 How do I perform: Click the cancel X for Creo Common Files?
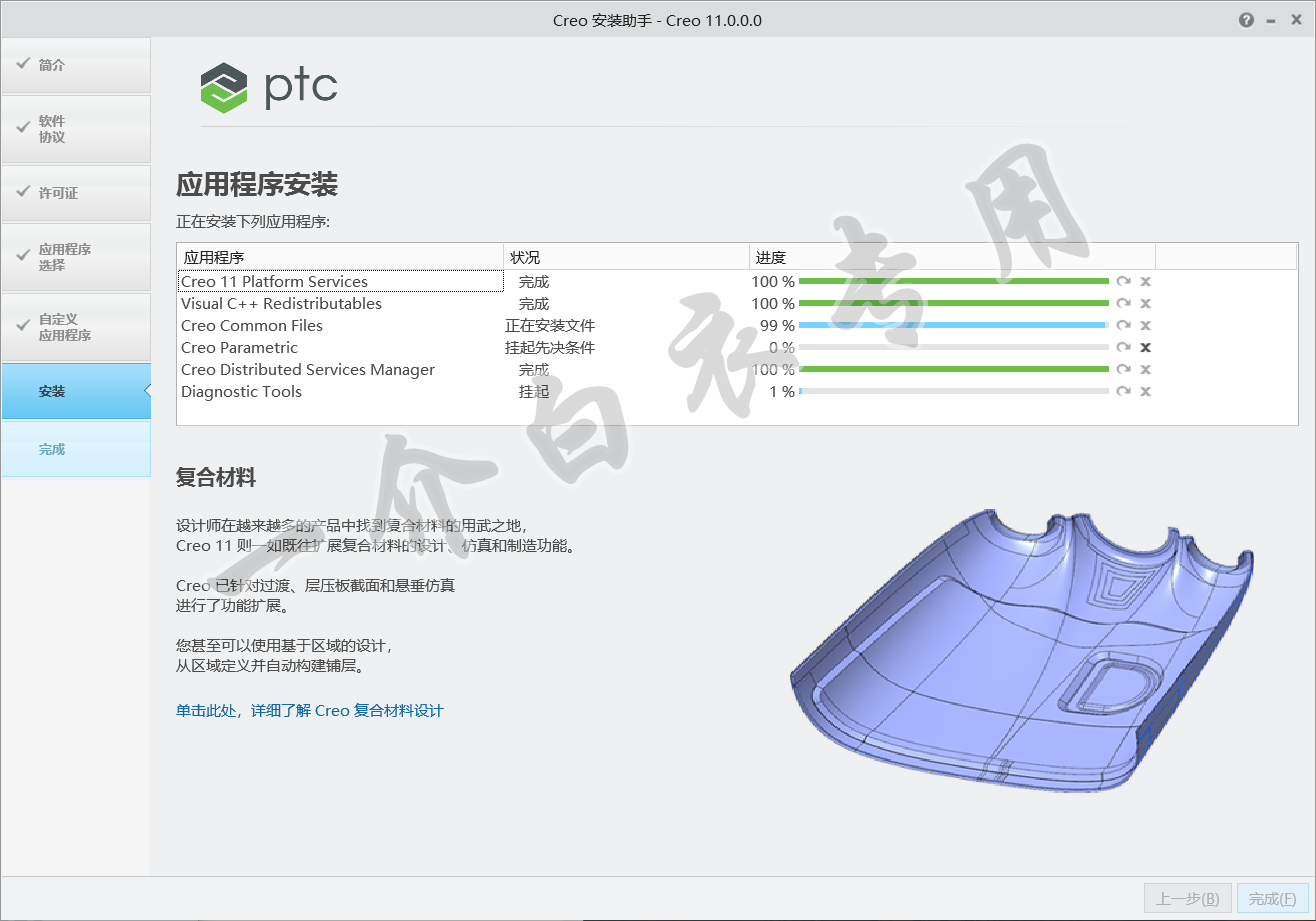tap(1146, 325)
